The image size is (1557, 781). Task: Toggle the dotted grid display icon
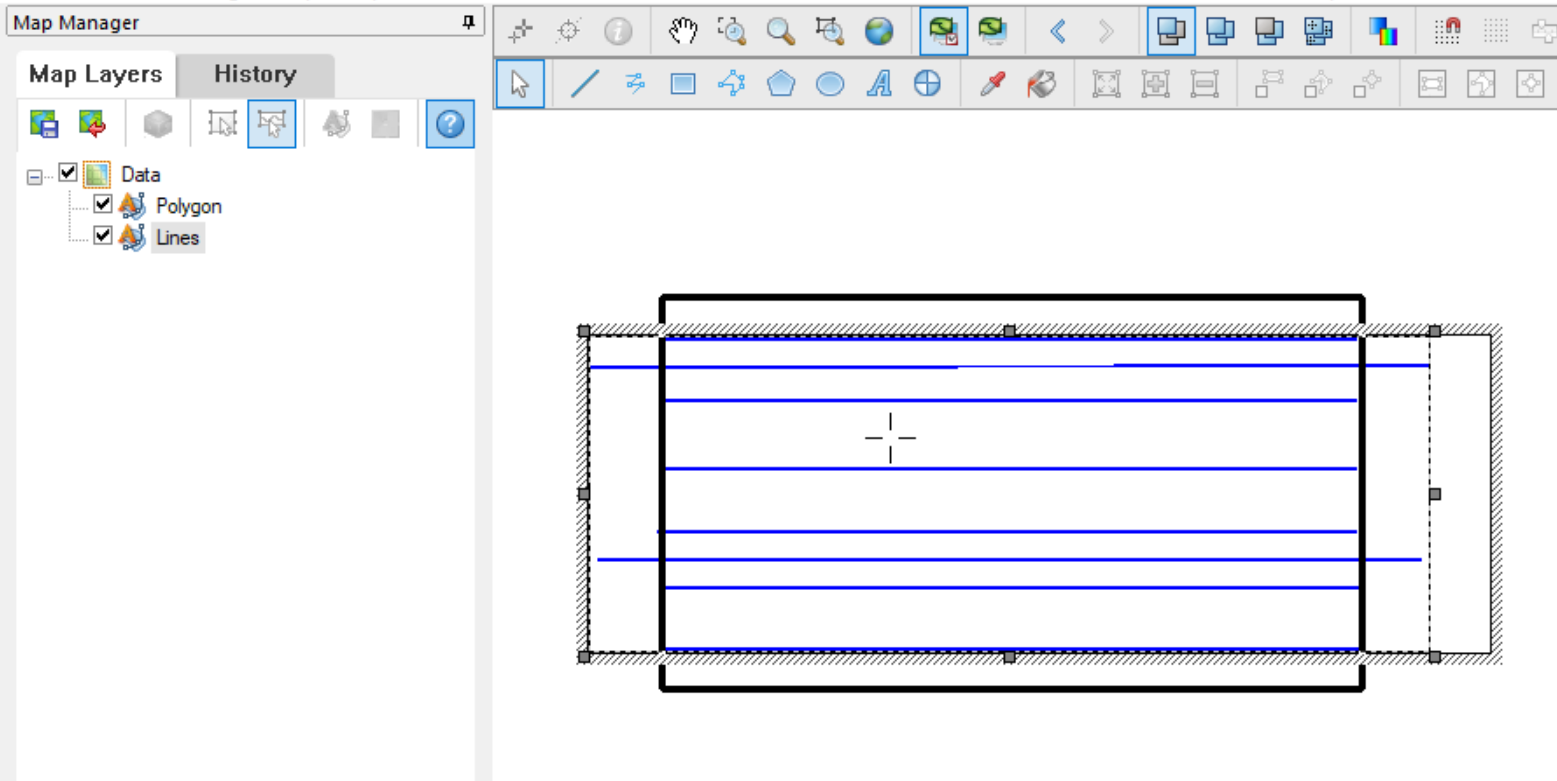(1495, 32)
